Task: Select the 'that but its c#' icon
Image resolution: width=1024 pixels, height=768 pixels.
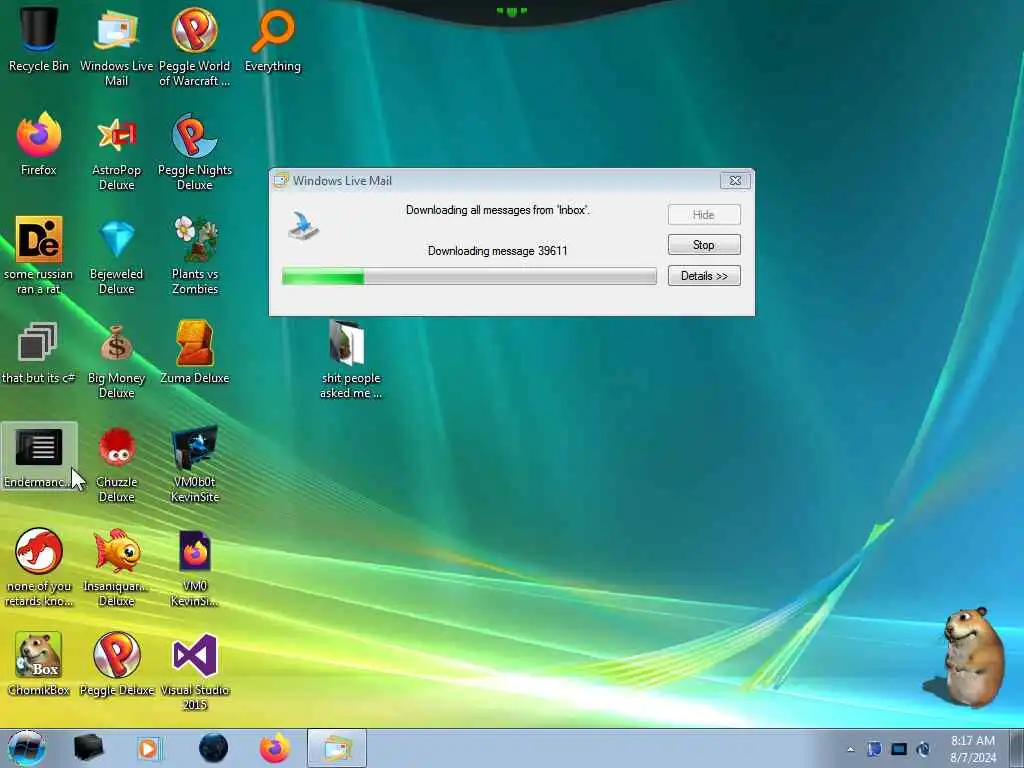Action: pyautogui.click(x=39, y=353)
